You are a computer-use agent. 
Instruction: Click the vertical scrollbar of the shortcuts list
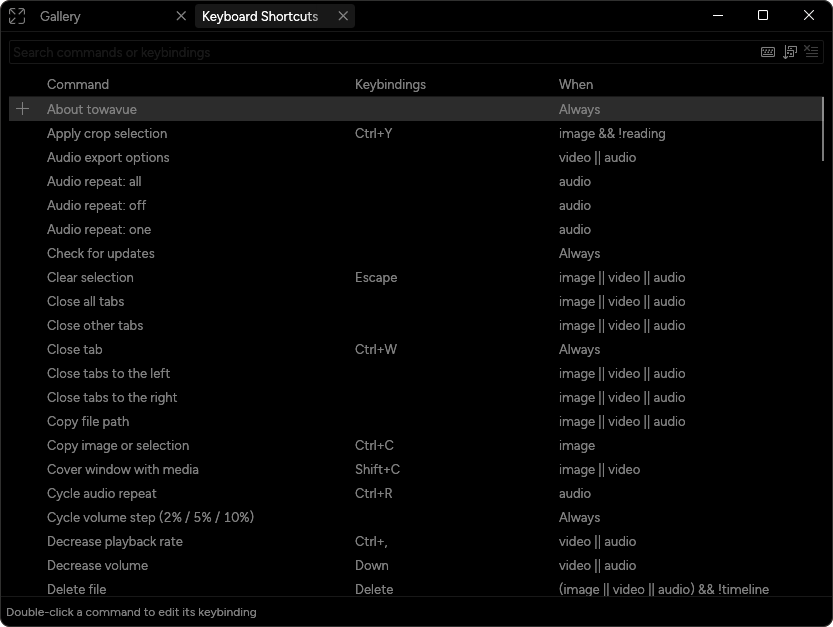pyautogui.click(x=823, y=129)
